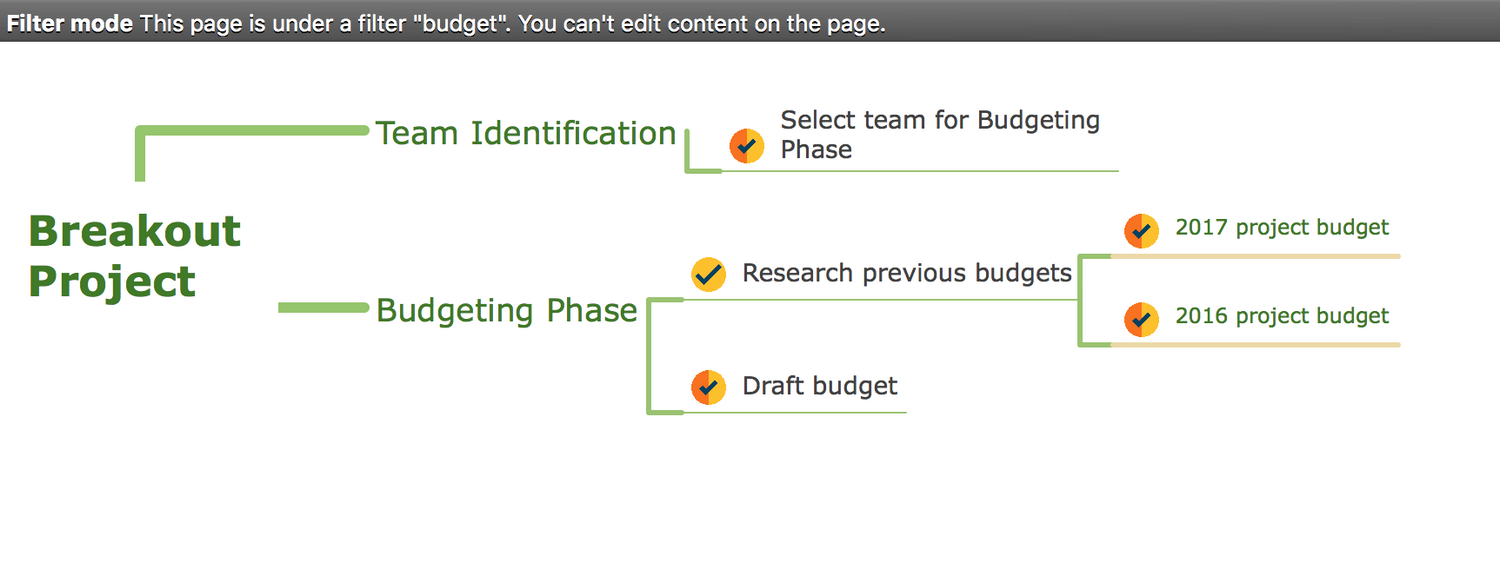
Task: Open the 2016 project budget subtopic label
Action: tap(1282, 316)
